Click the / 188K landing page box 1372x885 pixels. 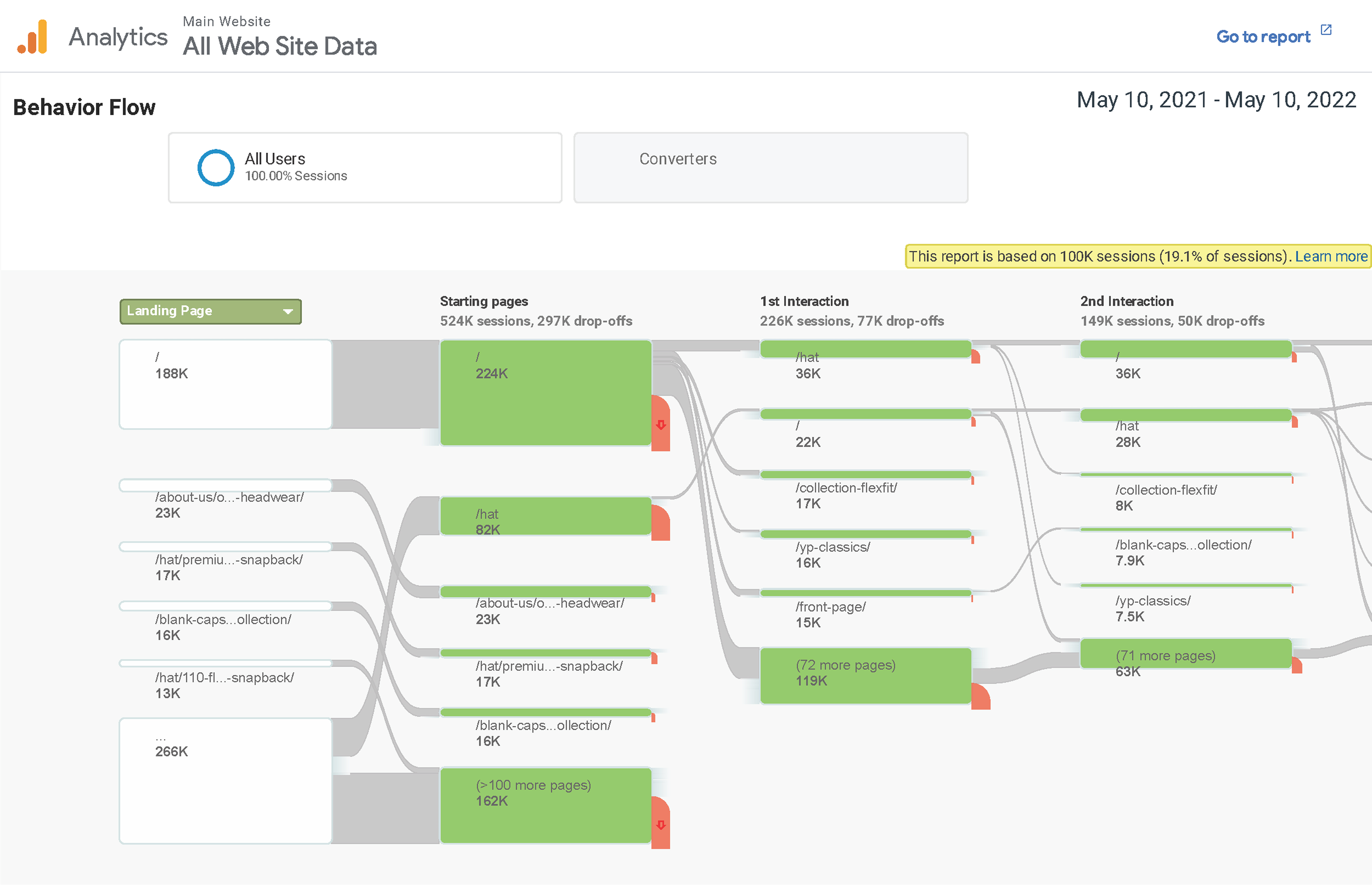pos(225,384)
